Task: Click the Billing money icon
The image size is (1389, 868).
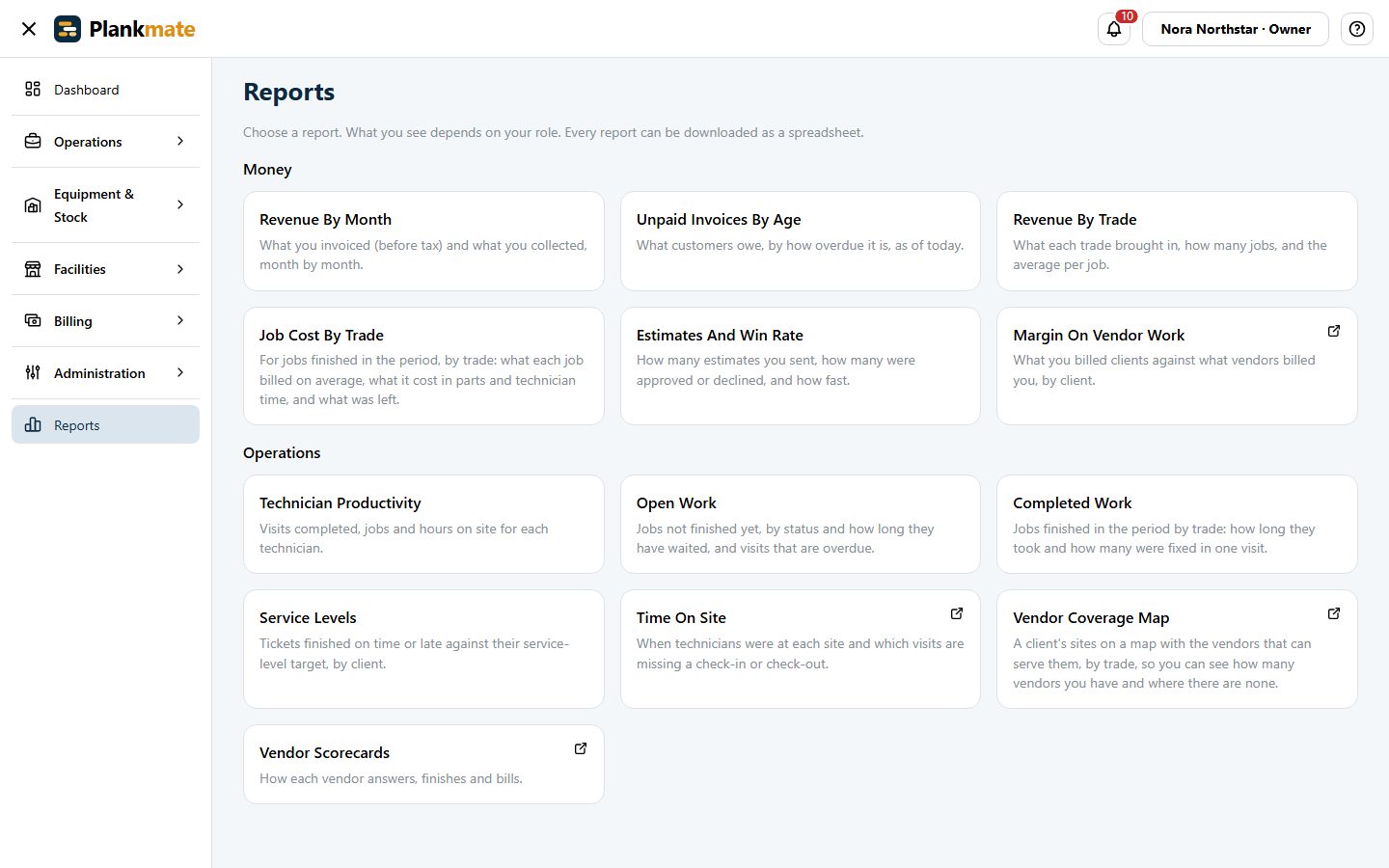Action: coord(33,320)
